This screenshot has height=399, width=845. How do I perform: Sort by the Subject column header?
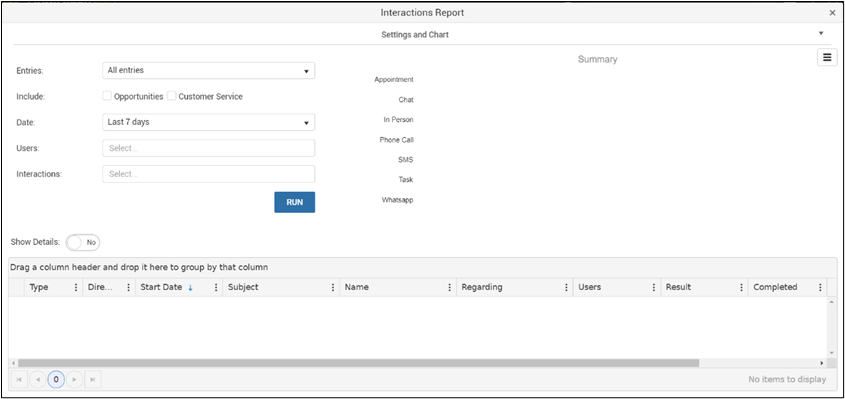click(x=243, y=287)
